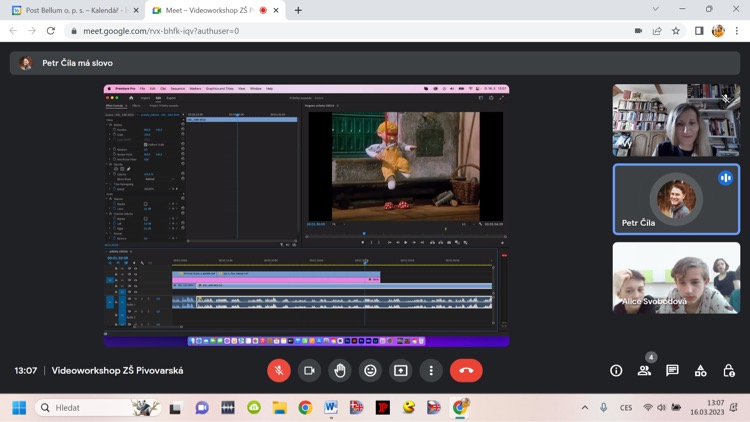Click the Petr Čila audio indicator badge
This screenshot has height=422, width=750.
coord(726,178)
